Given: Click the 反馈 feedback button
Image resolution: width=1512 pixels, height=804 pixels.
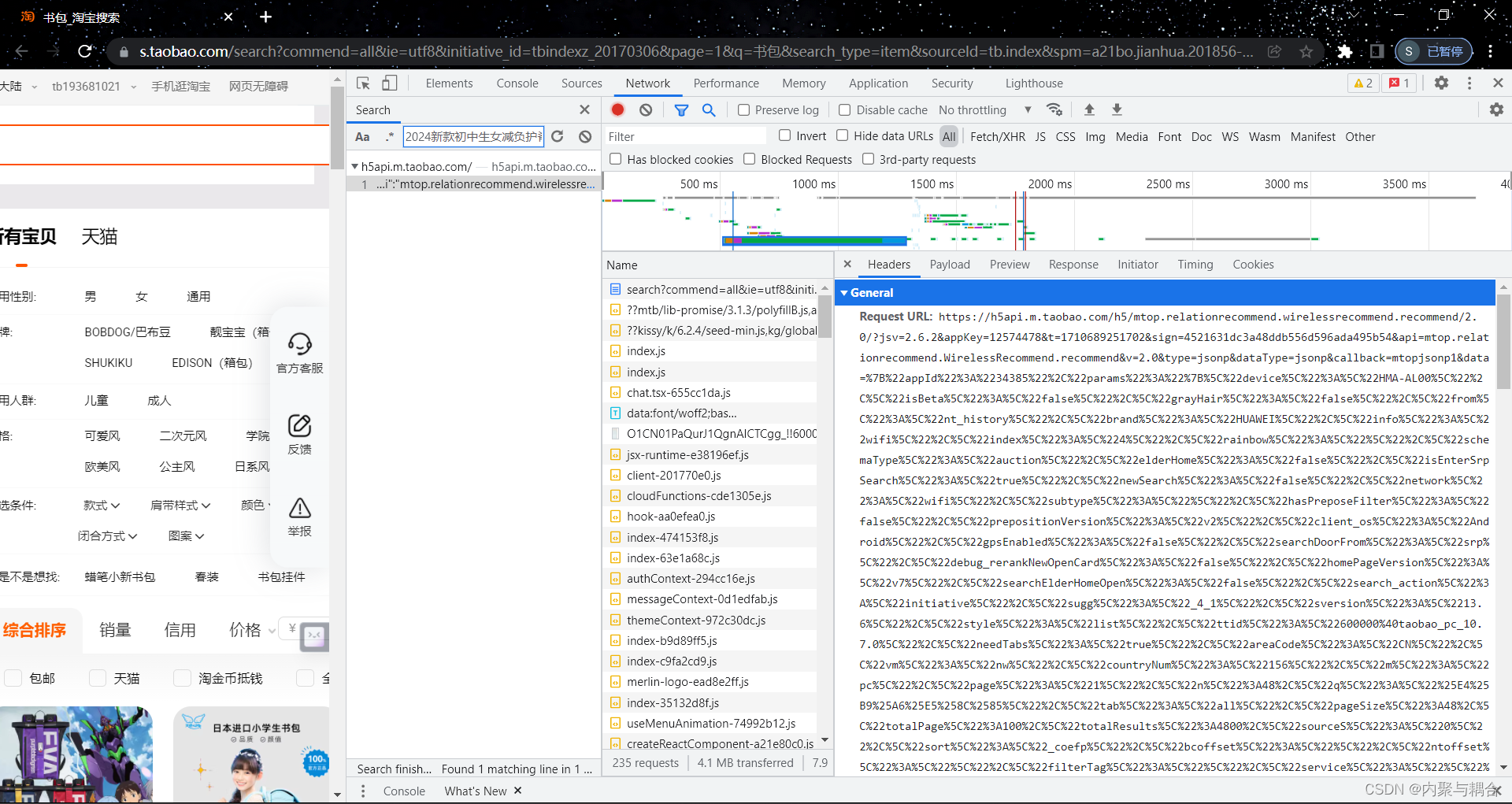Looking at the screenshot, I should coord(299,434).
